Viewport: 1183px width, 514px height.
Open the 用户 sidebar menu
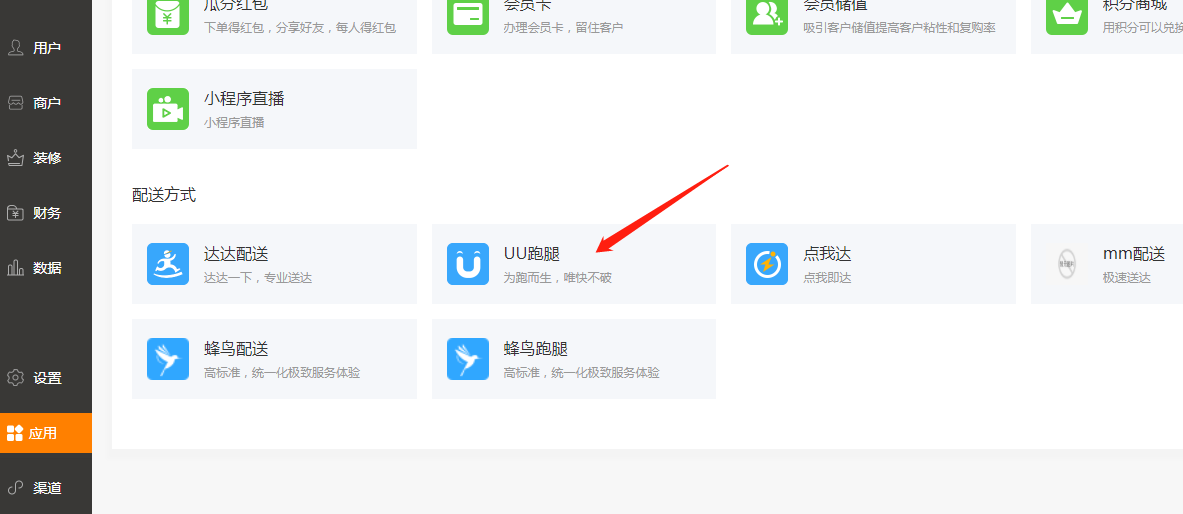point(45,48)
